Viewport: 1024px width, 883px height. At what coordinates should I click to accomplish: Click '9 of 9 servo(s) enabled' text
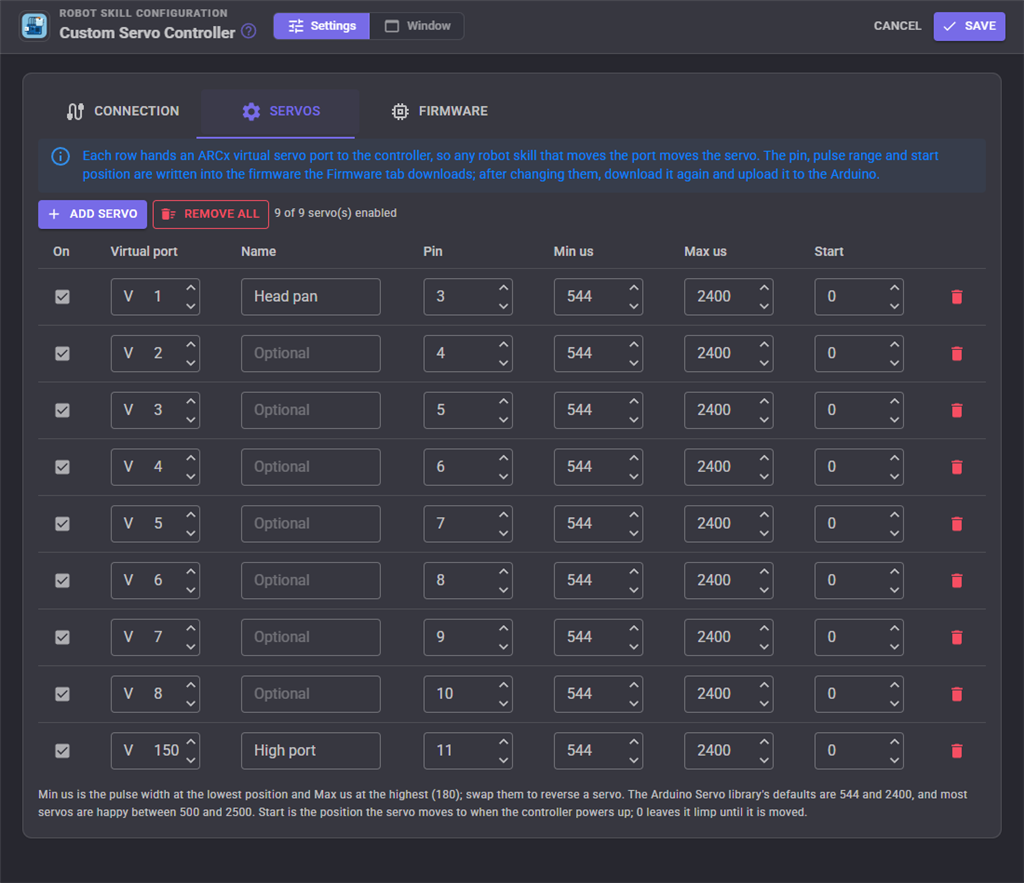pos(336,214)
